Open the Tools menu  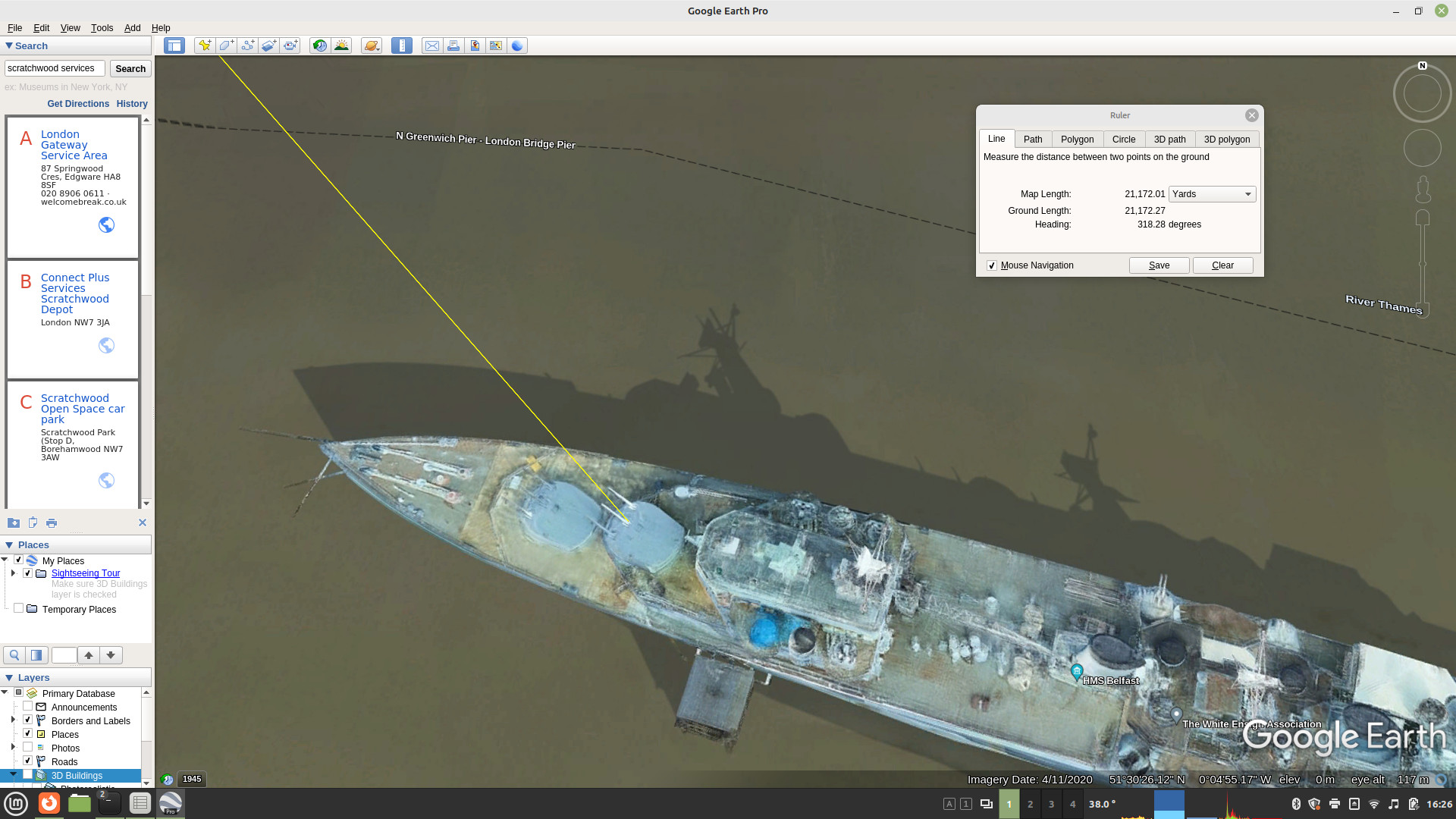pyautogui.click(x=102, y=28)
